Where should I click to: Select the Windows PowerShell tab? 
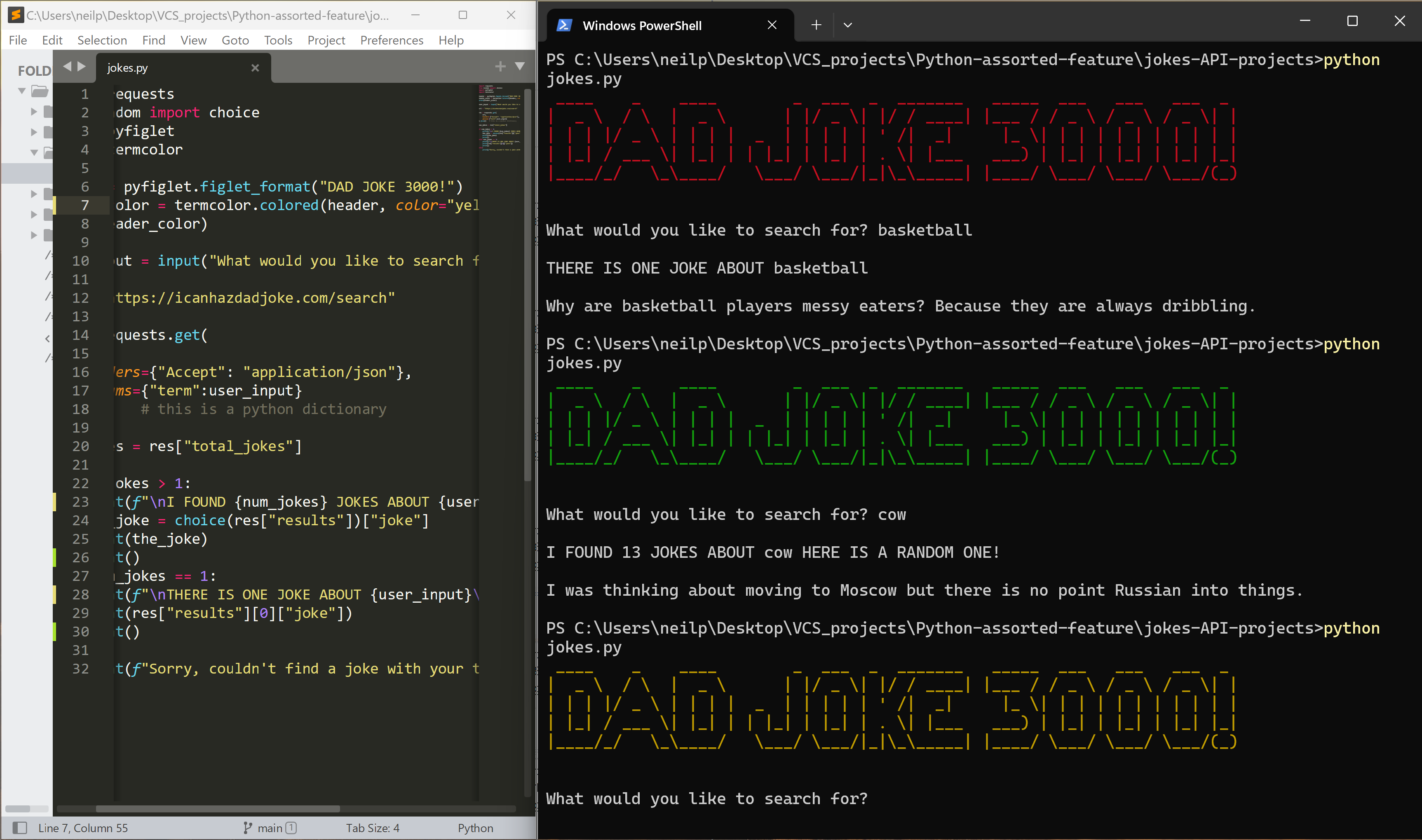(x=670, y=26)
